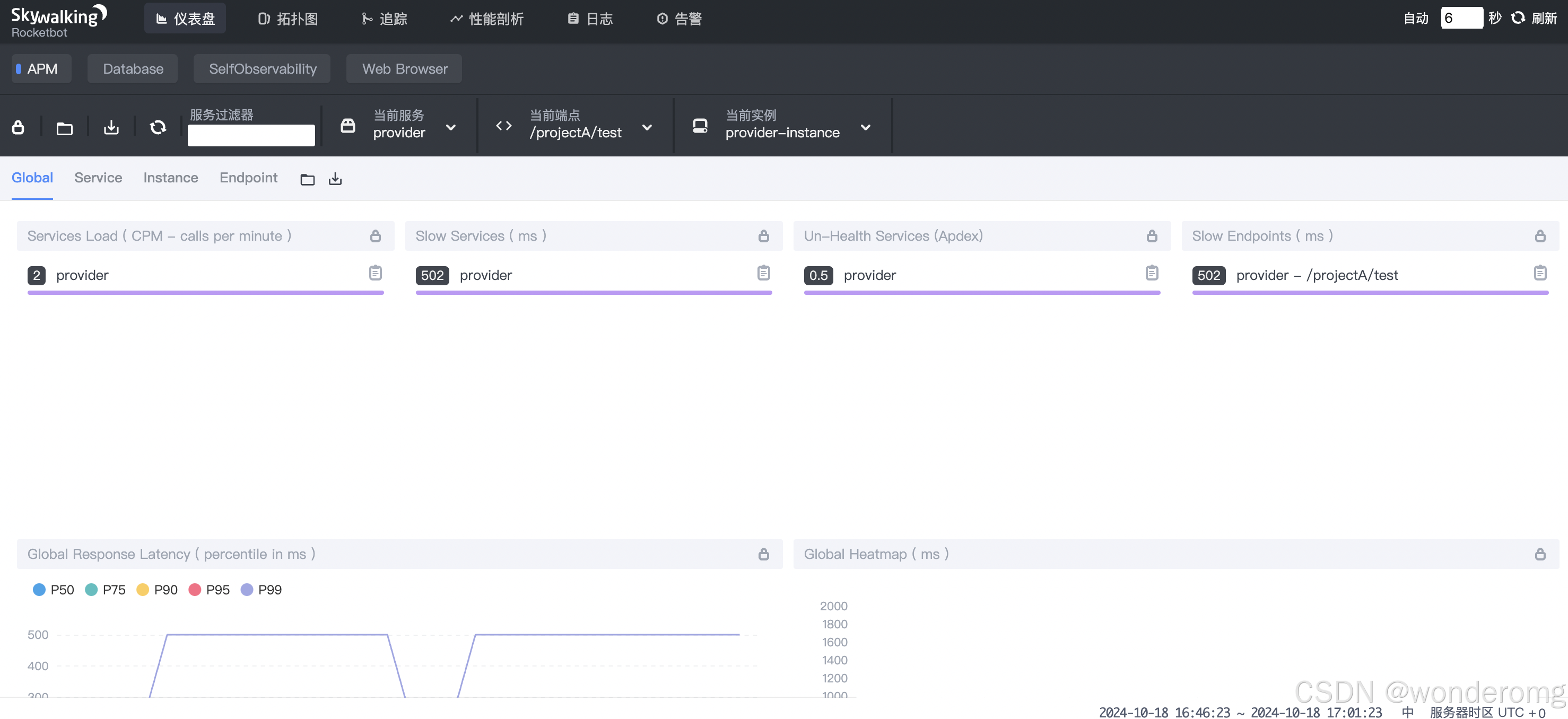Image resolution: width=1568 pixels, height=719 pixels.
Task: Switch to the Global tab
Action: click(x=32, y=178)
